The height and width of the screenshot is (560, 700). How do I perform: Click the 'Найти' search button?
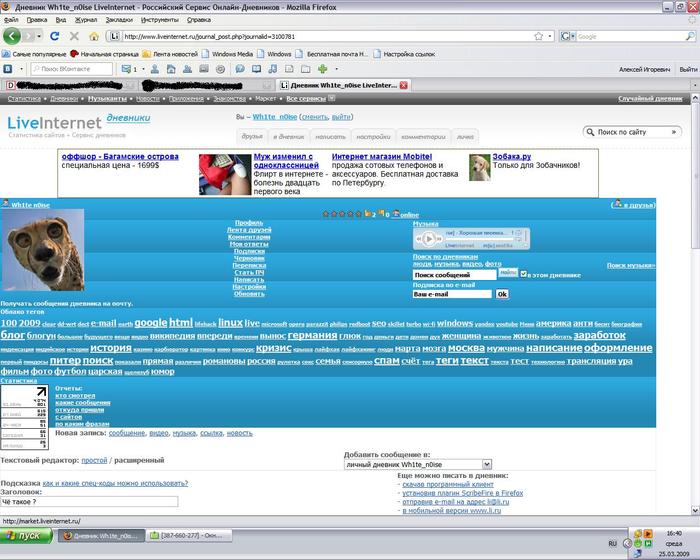[508, 272]
